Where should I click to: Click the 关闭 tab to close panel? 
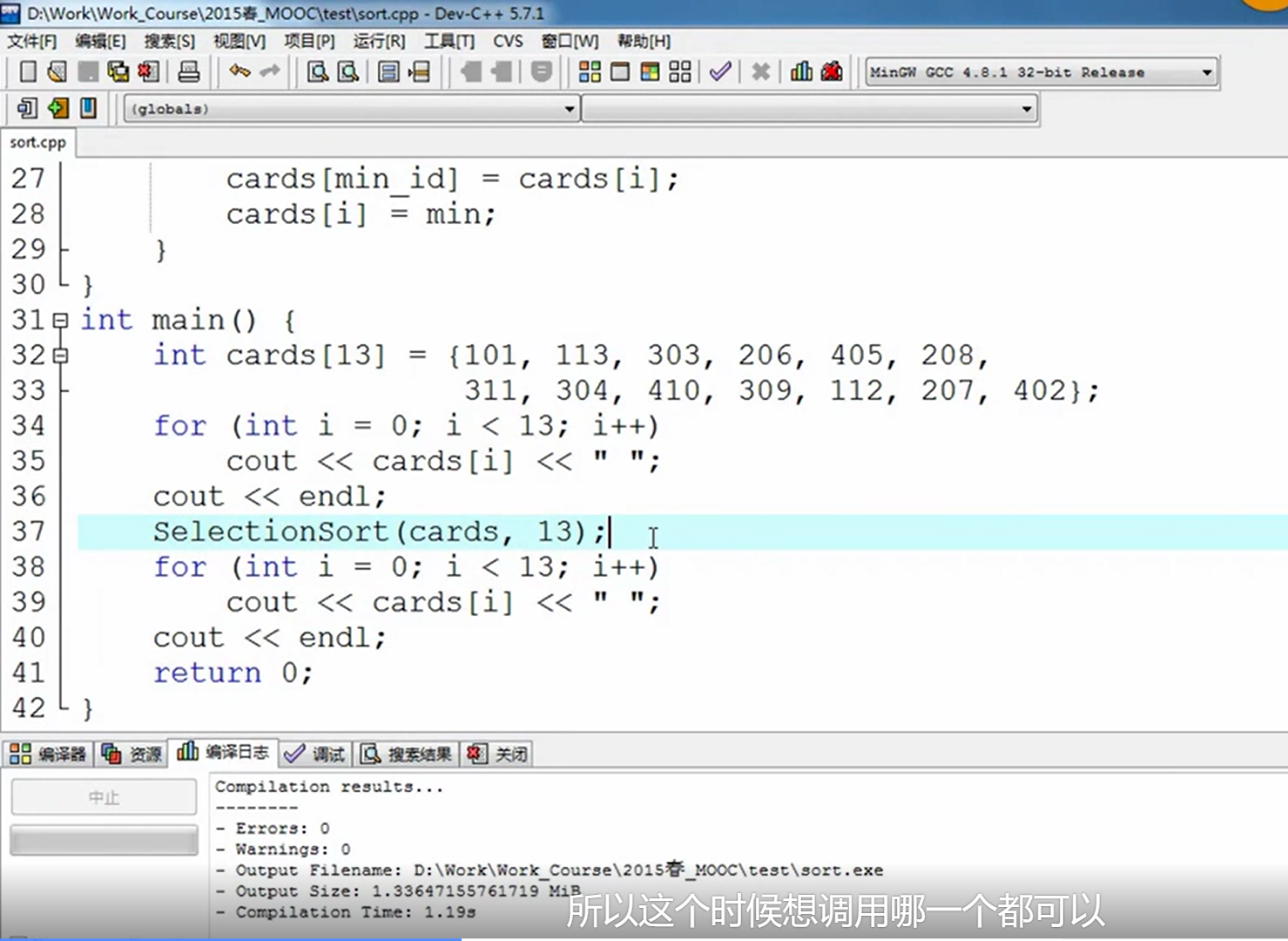497,754
